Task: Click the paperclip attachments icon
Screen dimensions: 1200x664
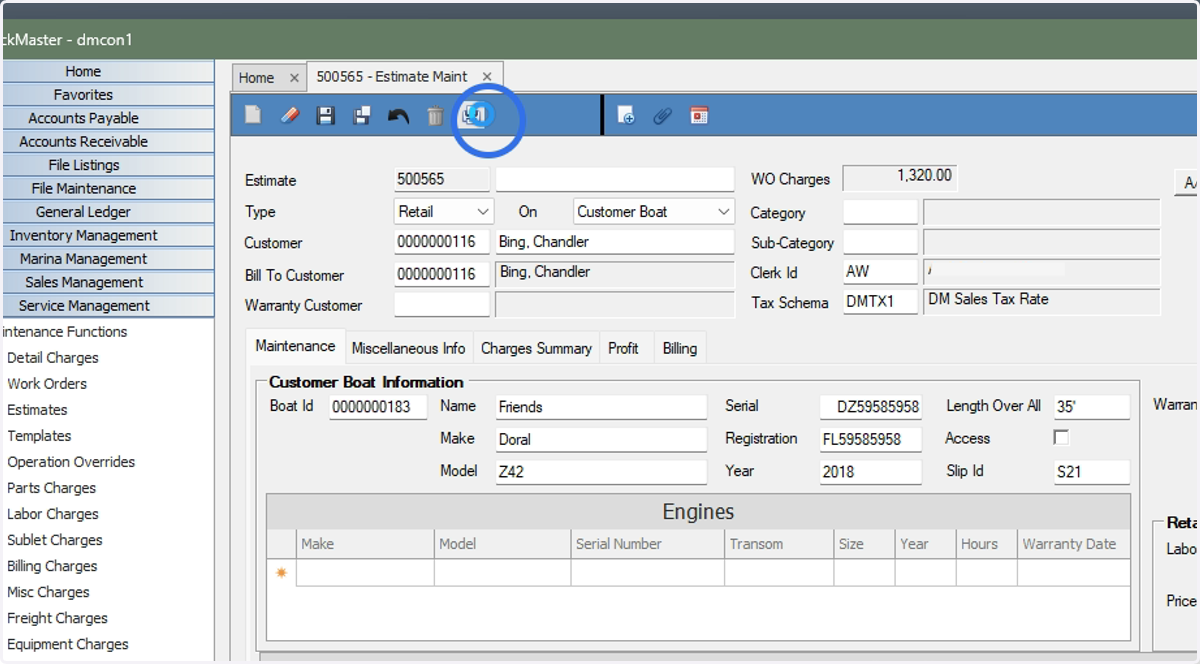Action: [662, 116]
